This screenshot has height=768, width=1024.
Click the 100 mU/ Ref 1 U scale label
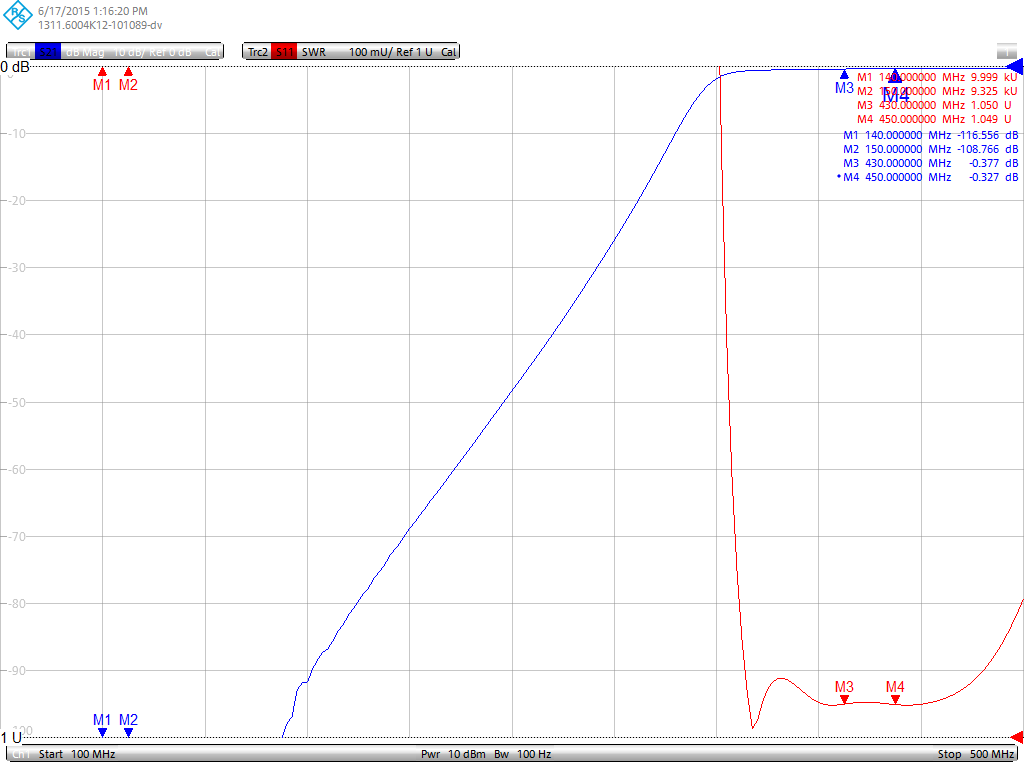click(x=391, y=52)
